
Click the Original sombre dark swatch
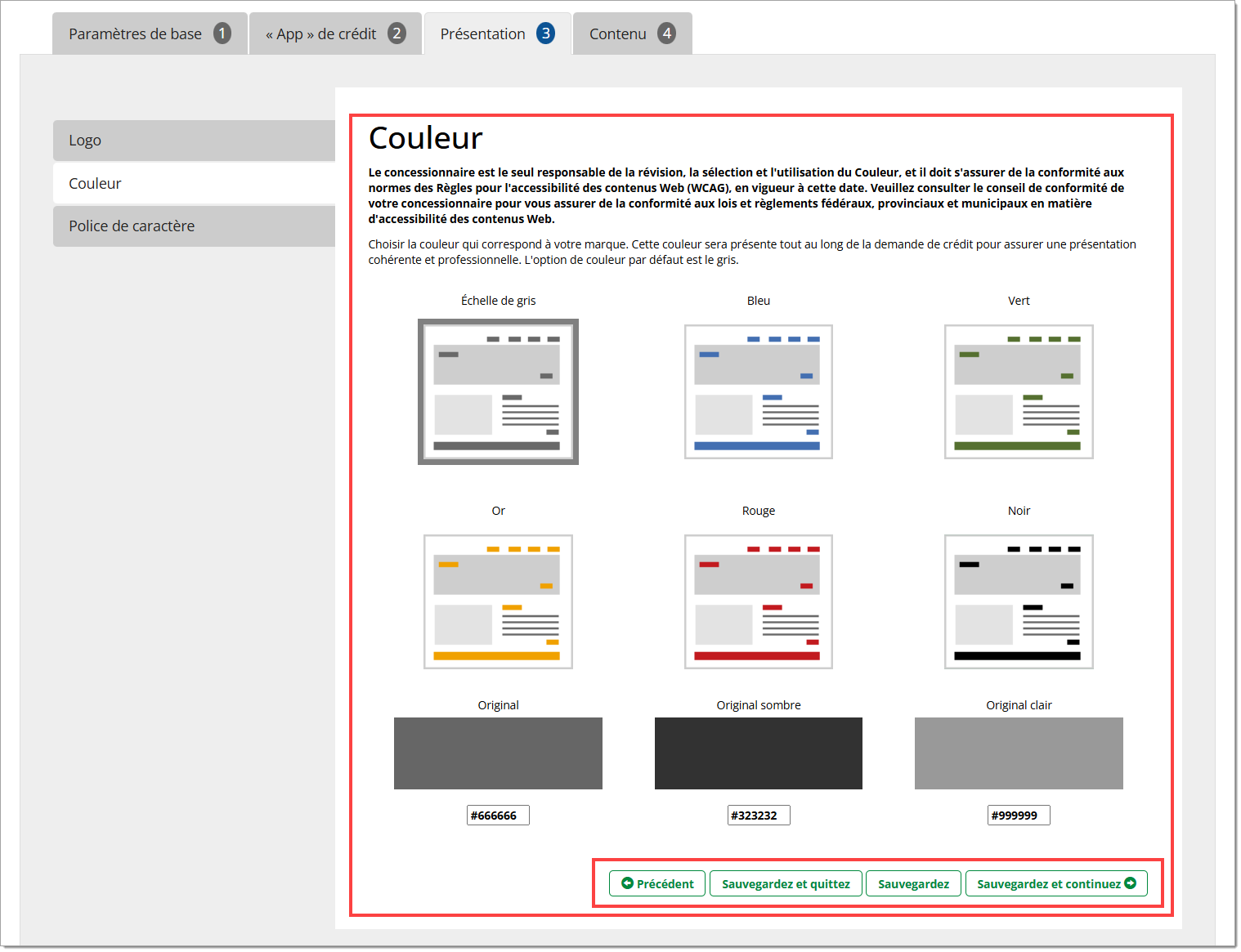point(758,753)
